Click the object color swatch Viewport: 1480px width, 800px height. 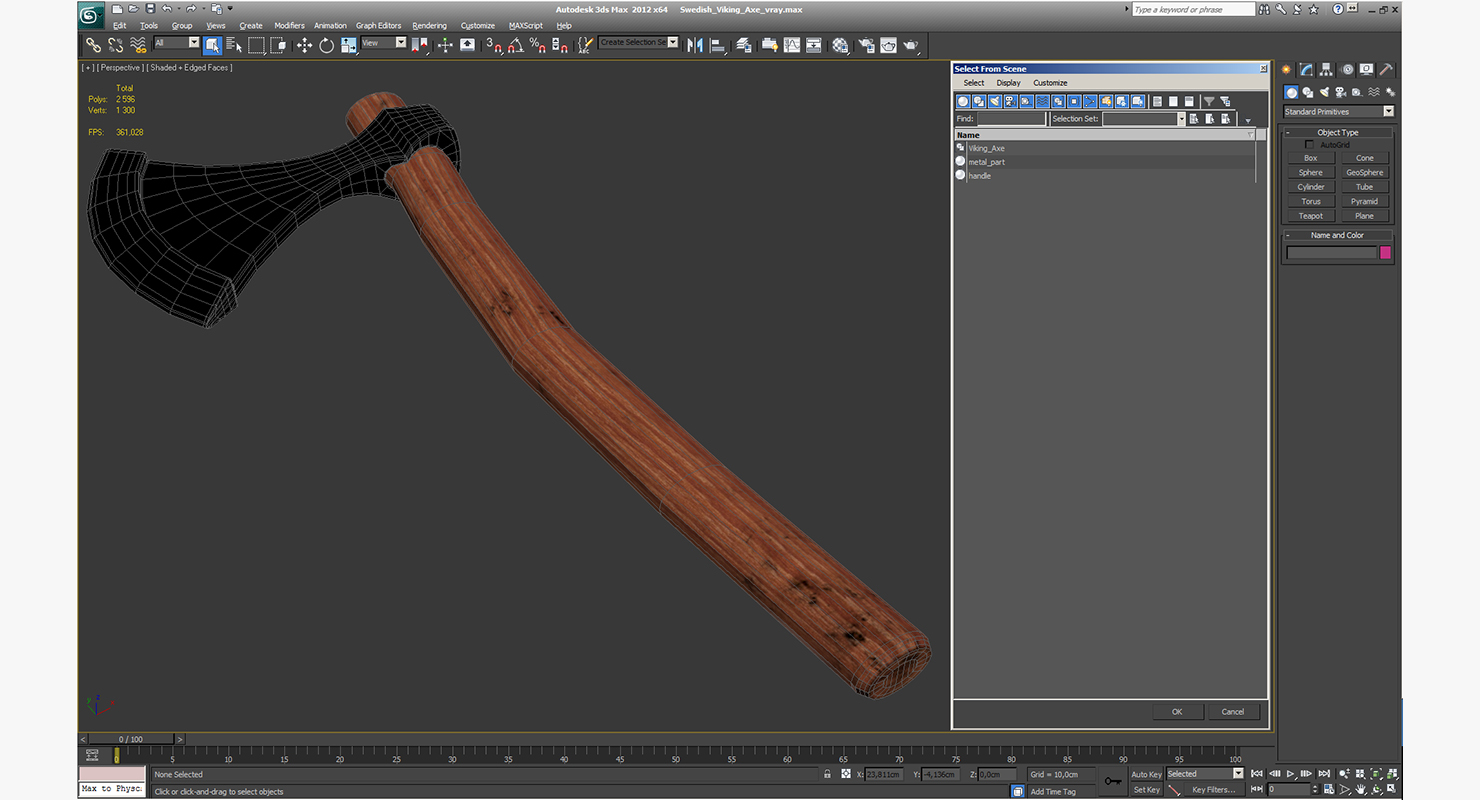pyautogui.click(x=1386, y=253)
